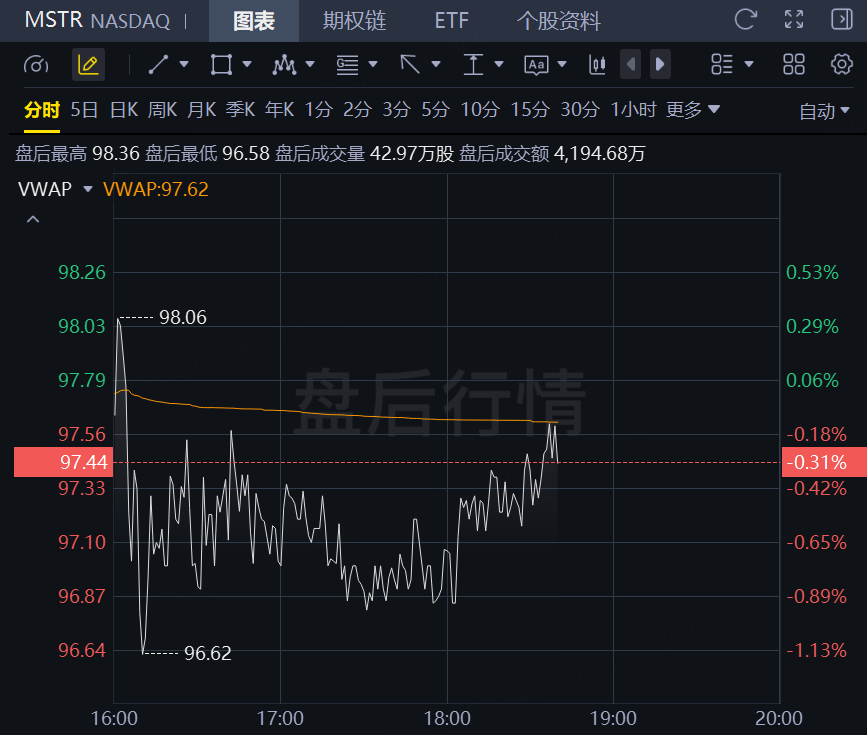Click the 97.44 current price tag
The width and height of the screenshot is (867, 735).
pos(64,462)
